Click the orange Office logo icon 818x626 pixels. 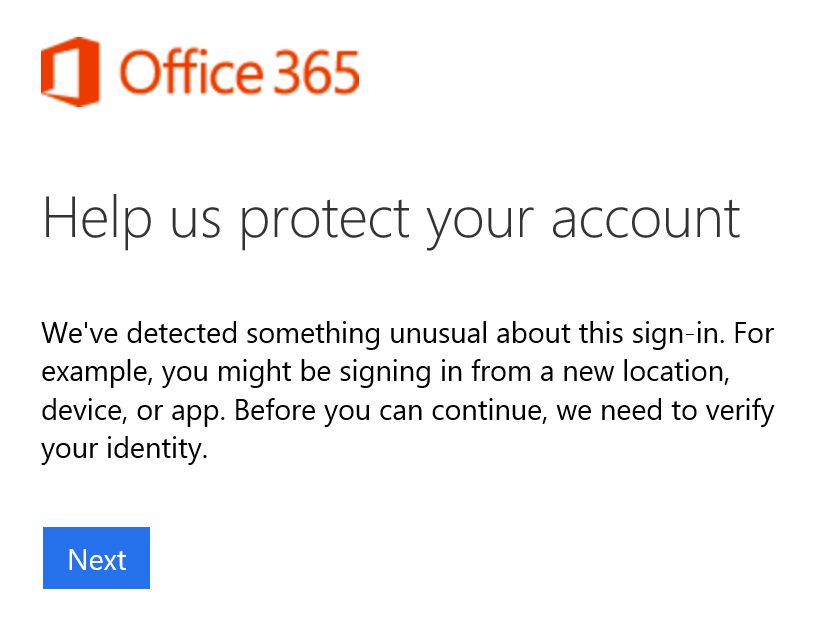(x=72, y=73)
